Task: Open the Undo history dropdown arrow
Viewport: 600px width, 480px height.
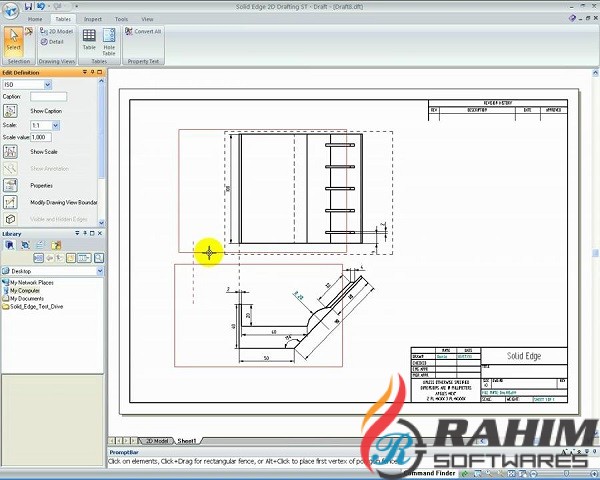Action: [x=49, y=6]
